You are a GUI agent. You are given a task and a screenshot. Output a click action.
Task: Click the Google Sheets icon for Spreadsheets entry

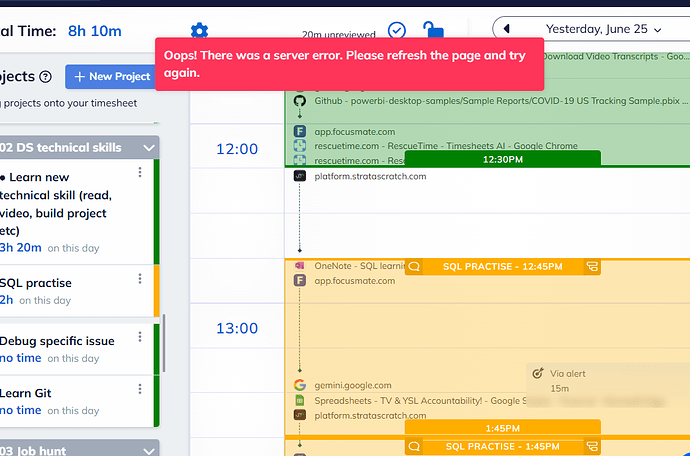click(300, 401)
